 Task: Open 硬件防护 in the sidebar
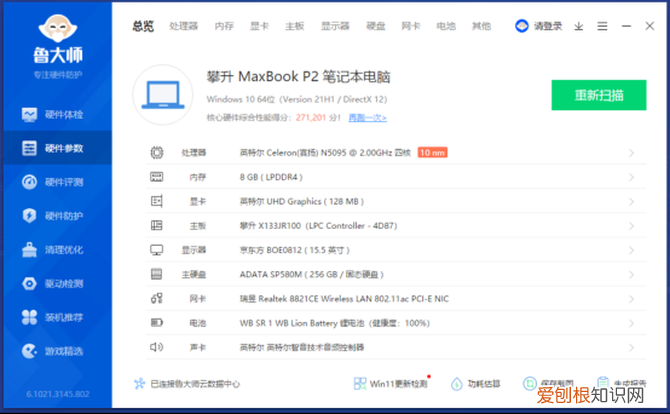tap(58, 216)
